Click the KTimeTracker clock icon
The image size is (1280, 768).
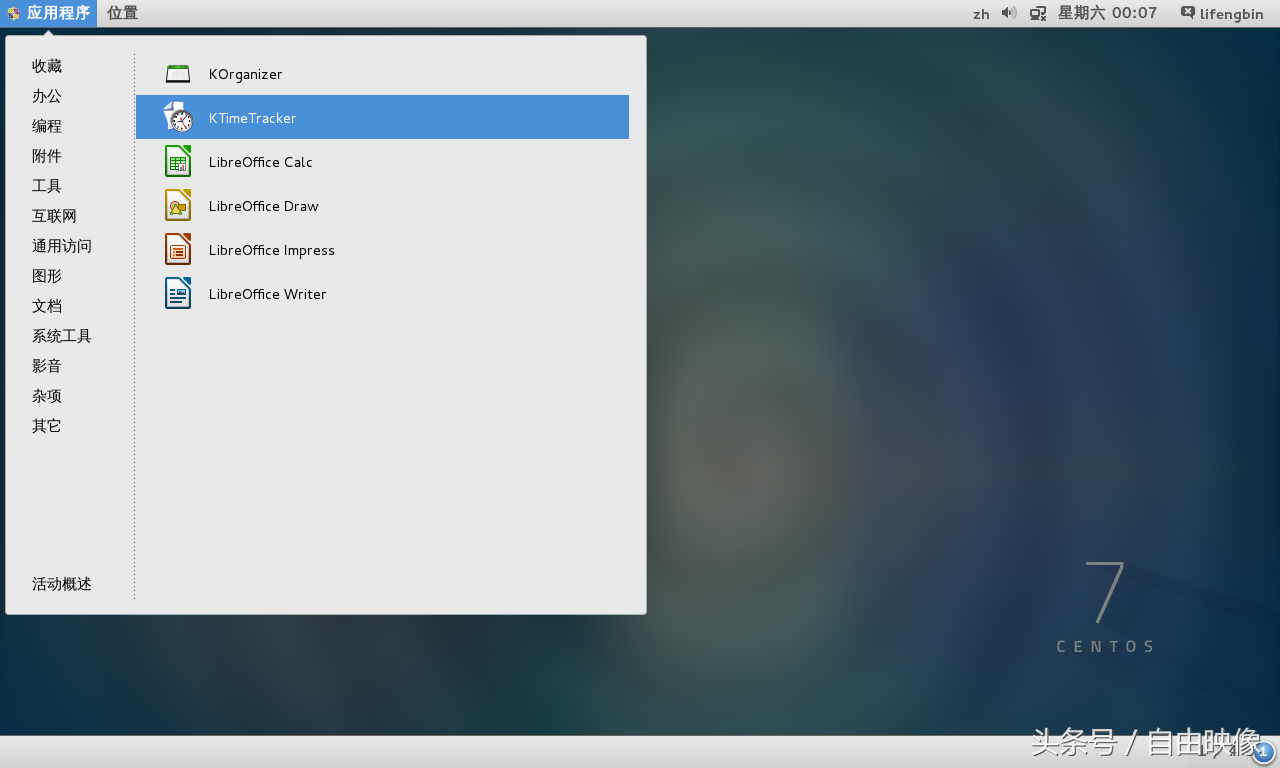(x=178, y=117)
